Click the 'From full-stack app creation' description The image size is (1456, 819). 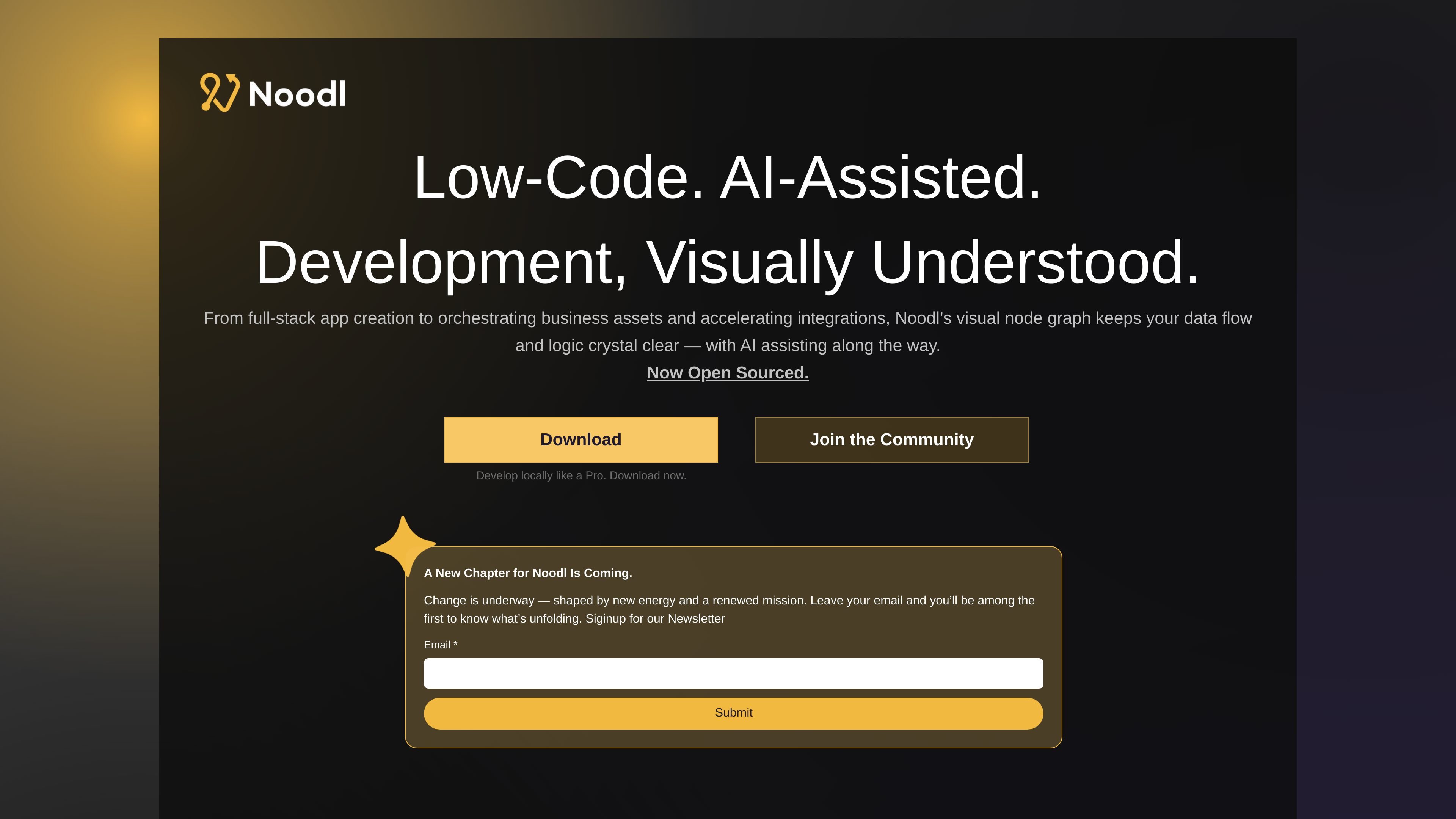tap(728, 332)
